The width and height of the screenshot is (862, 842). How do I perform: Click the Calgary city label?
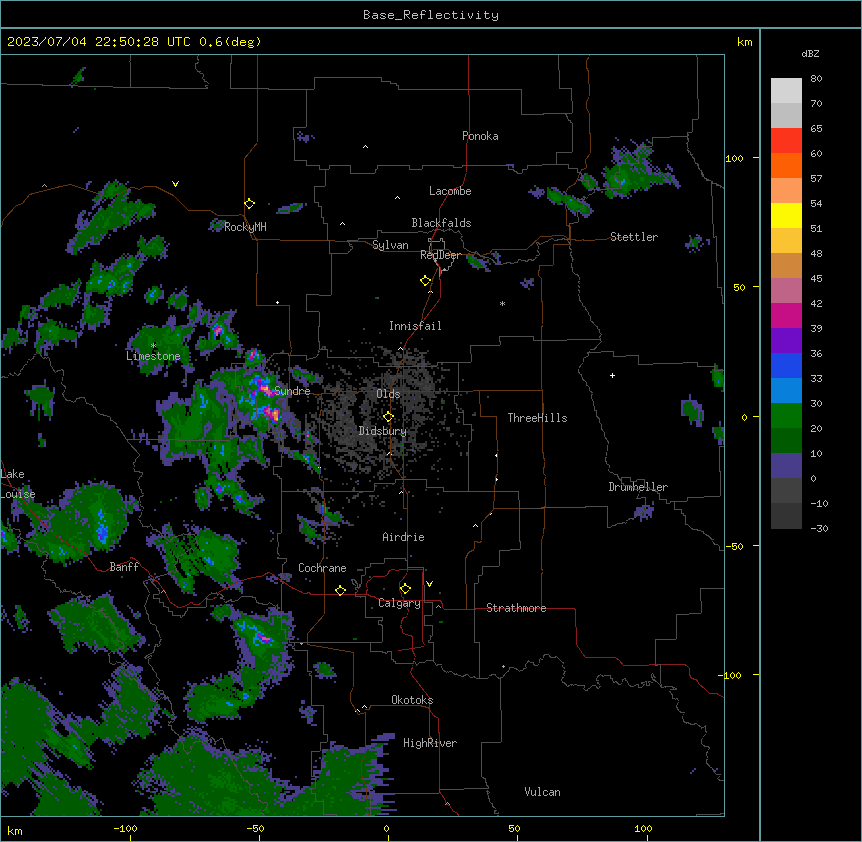[400, 603]
